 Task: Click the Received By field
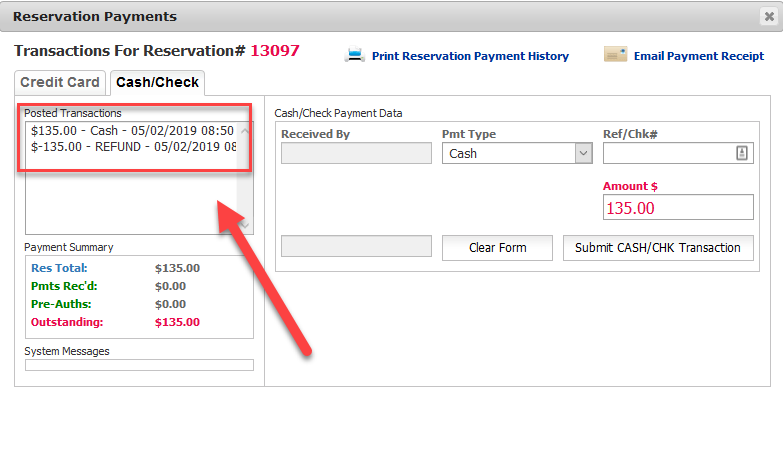tap(356, 153)
